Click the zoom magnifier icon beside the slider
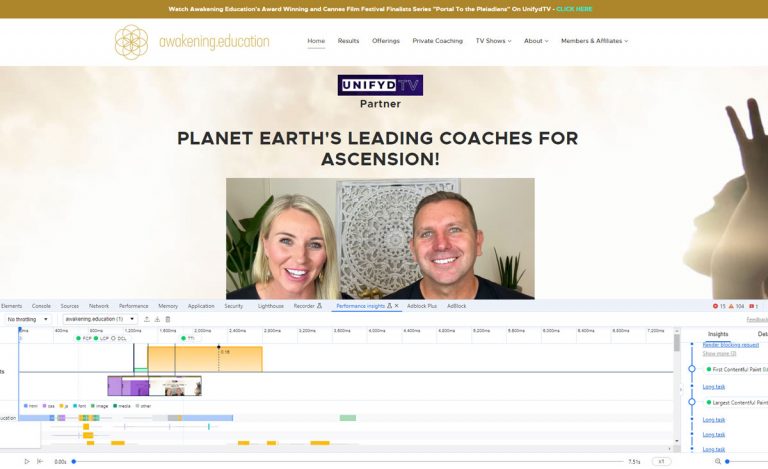Screen dimensions: 768x469 click(x=718, y=461)
